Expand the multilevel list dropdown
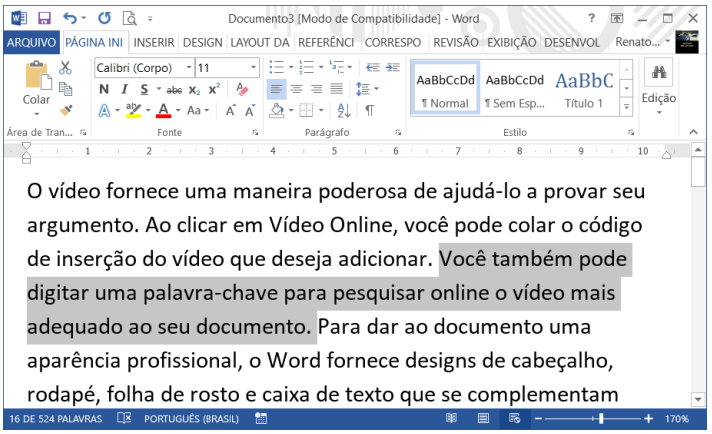712x434 pixels. [x=350, y=68]
